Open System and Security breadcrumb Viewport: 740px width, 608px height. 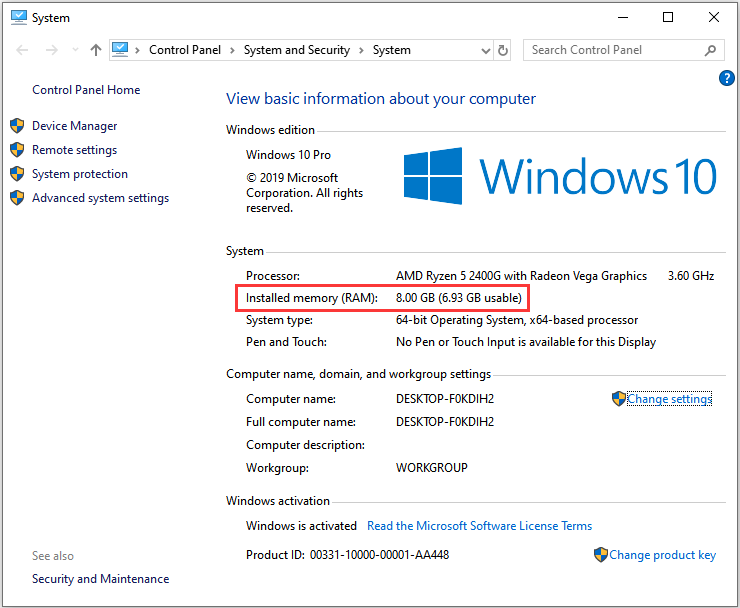point(297,50)
